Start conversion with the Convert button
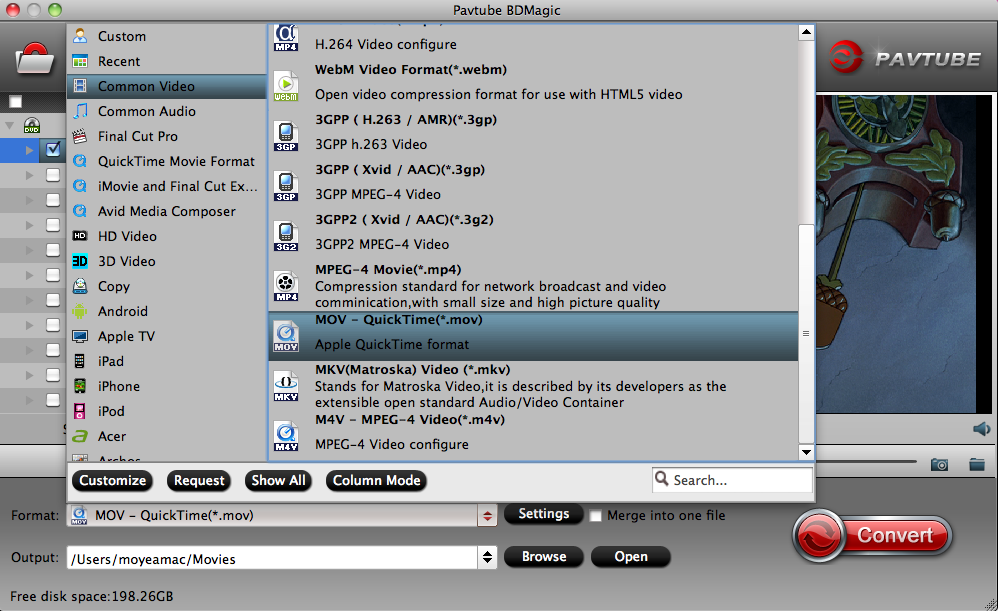The height and width of the screenshot is (611, 998). point(873,535)
